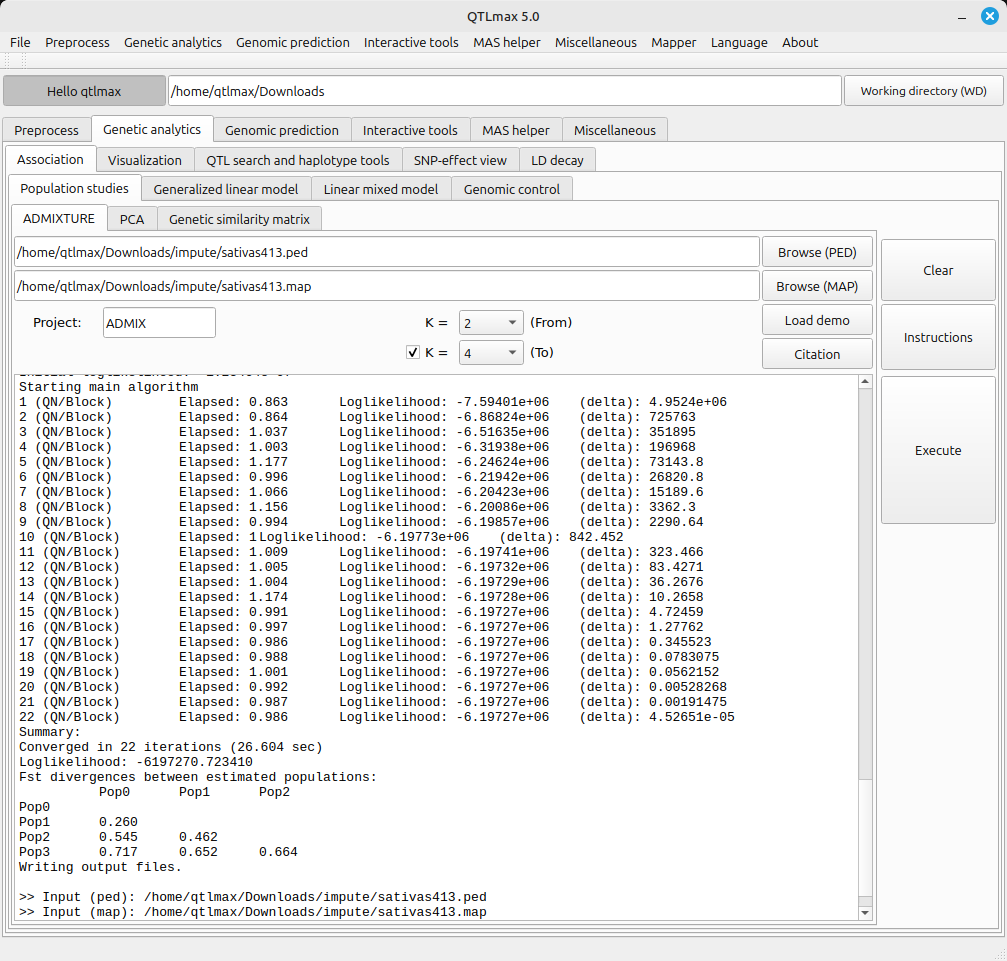The image size is (1007, 961).
Task: Enable the K (To) range checkbox
Action: (x=412, y=353)
